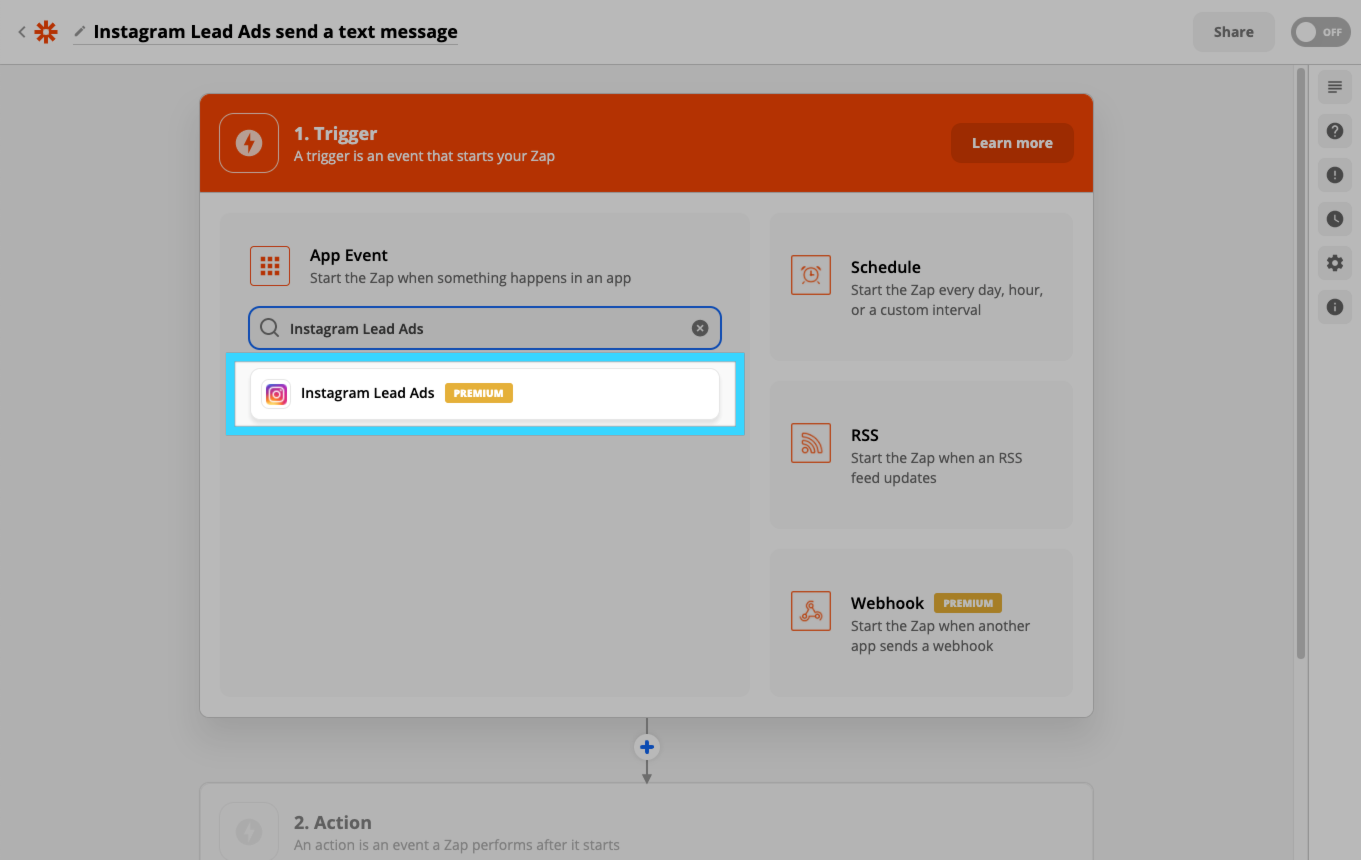Click the Instagram logo icon
The image size is (1361, 860).
point(277,394)
